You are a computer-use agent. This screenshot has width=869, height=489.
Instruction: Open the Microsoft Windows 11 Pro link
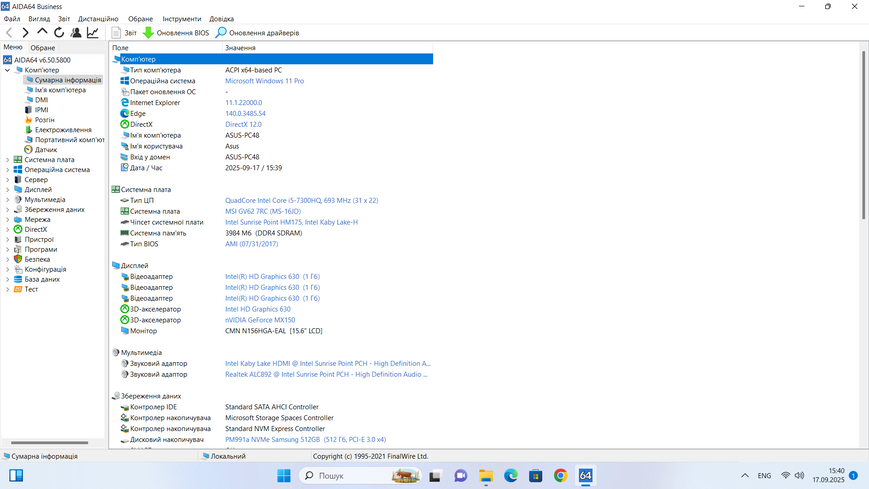tap(264, 81)
